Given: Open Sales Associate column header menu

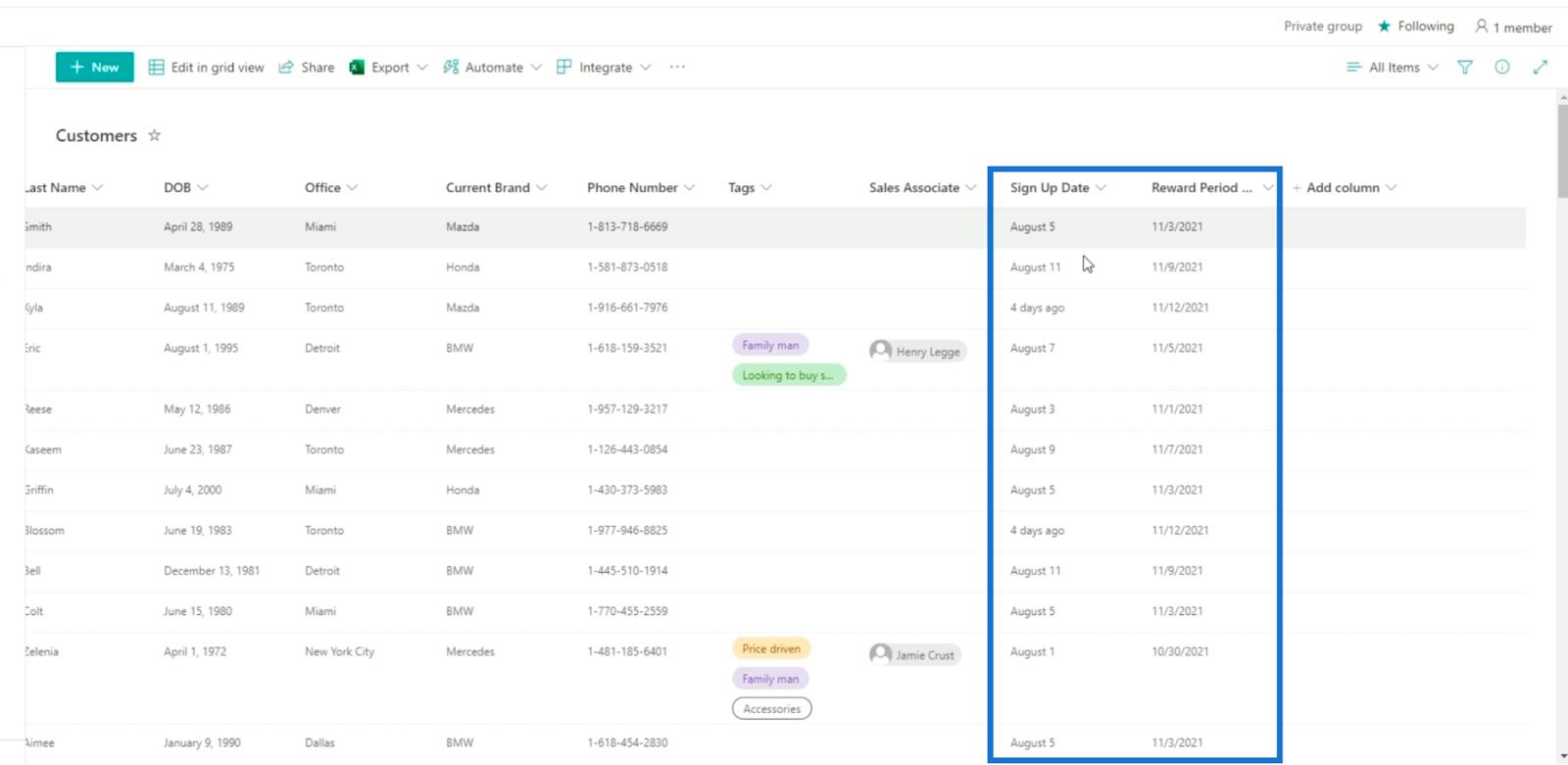Looking at the screenshot, I should tap(923, 188).
